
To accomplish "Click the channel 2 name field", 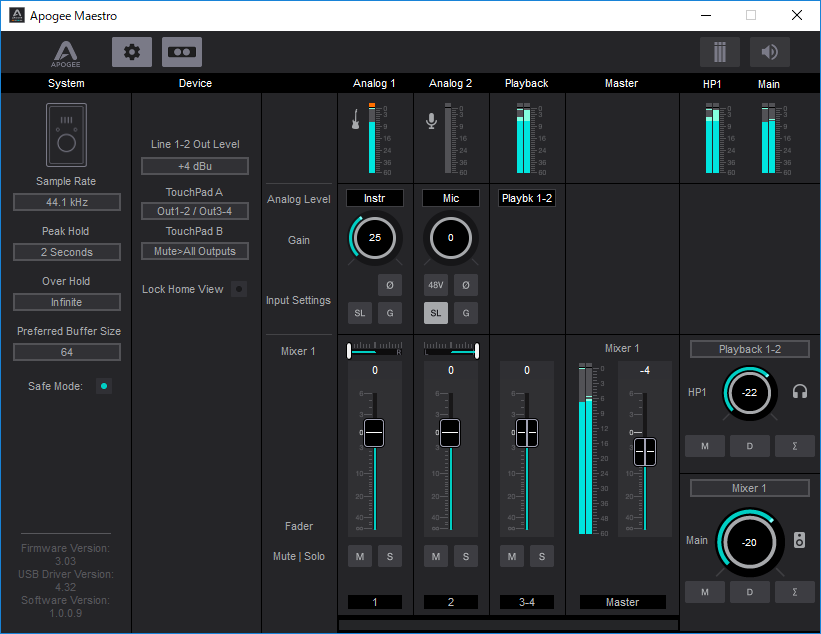I will tap(451, 602).
